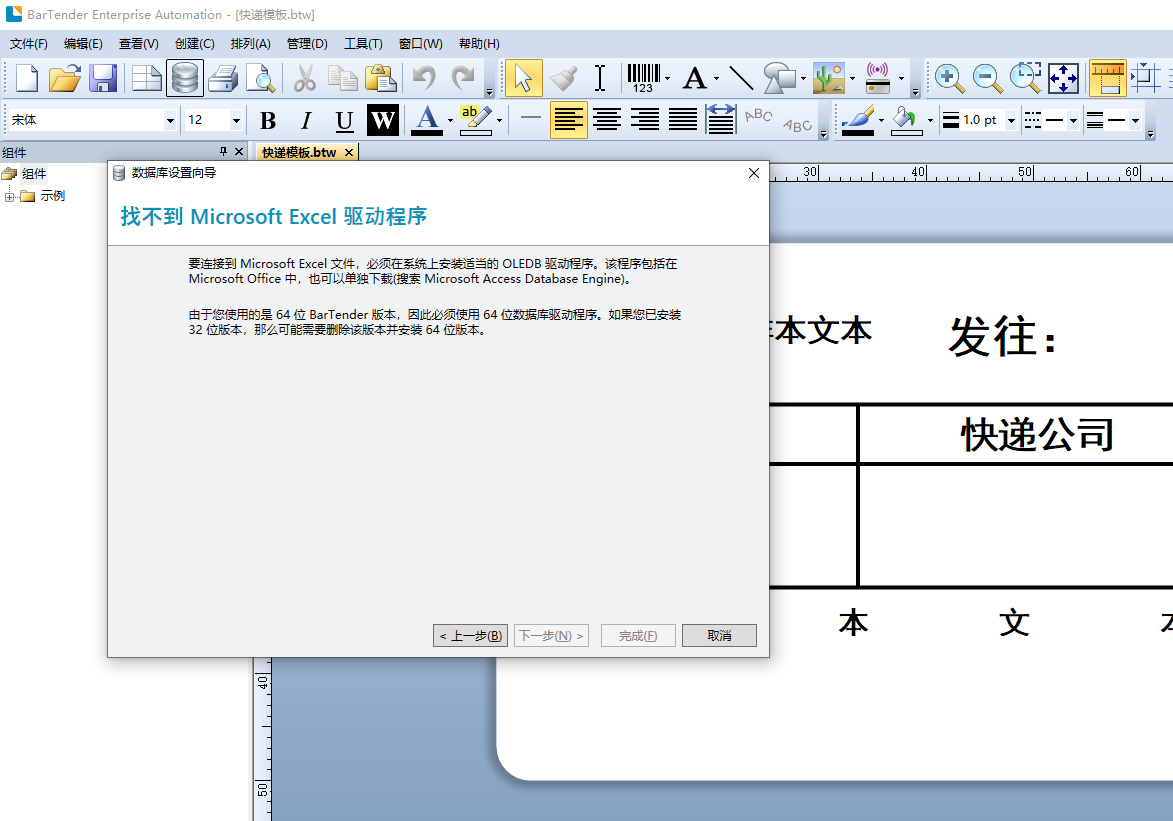Choose the line drawing tool
1173x821 pixels.
pyautogui.click(x=741, y=78)
